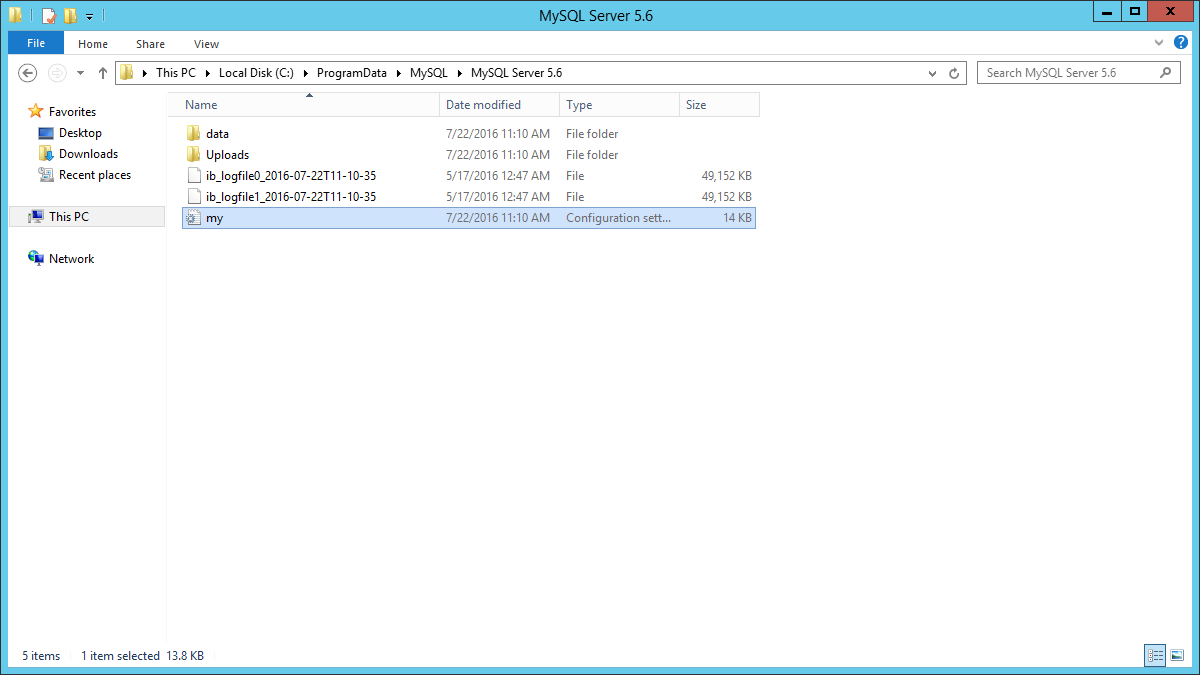Switch to the Home ribbon tab
Screen dimensions: 1200x675
93,44
